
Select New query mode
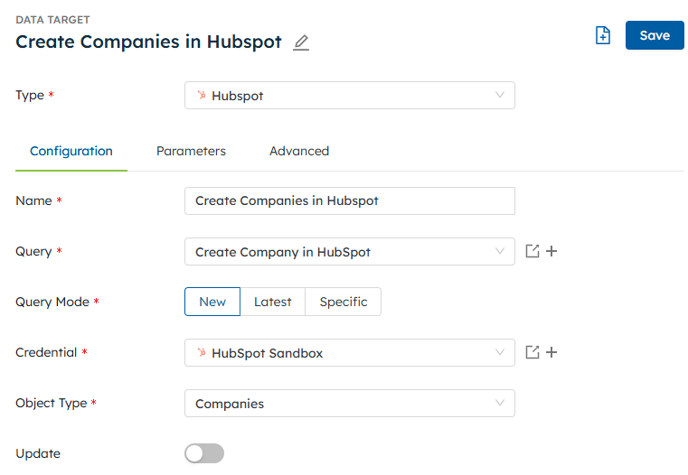212,302
